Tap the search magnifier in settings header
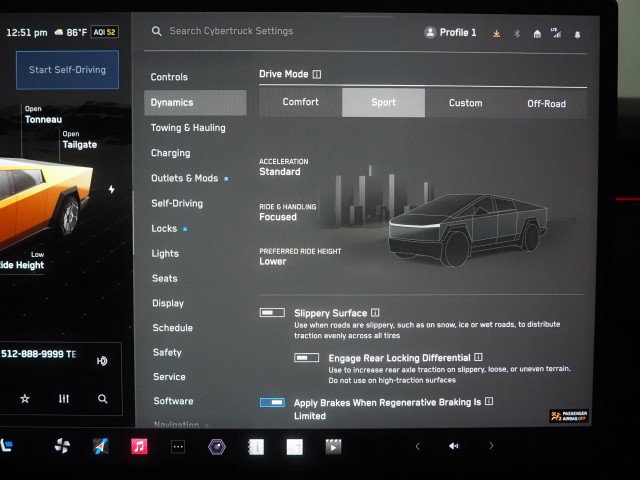The width and height of the screenshot is (640, 480). [156, 31]
